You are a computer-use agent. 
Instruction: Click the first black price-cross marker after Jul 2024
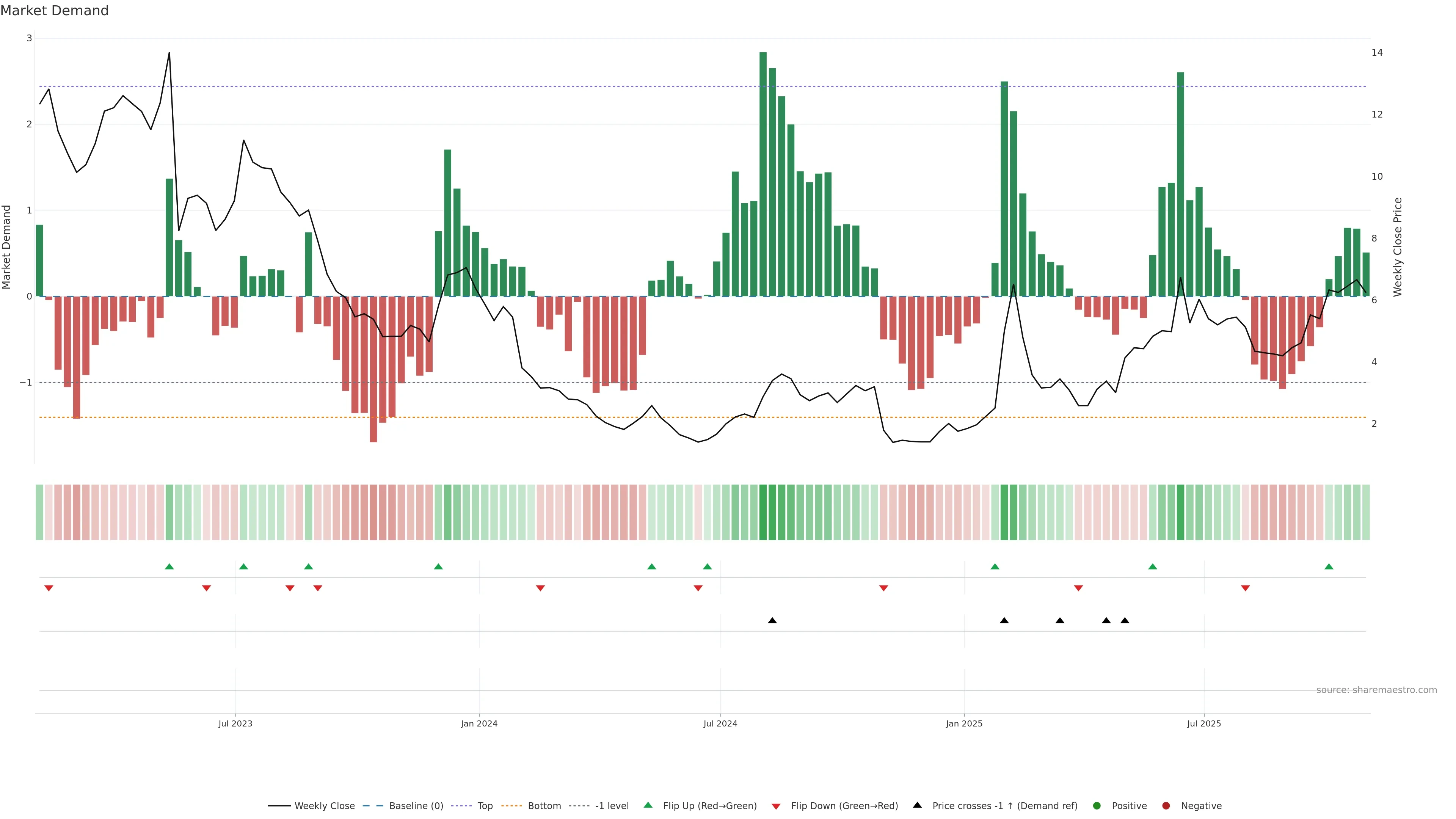(x=772, y=621)
